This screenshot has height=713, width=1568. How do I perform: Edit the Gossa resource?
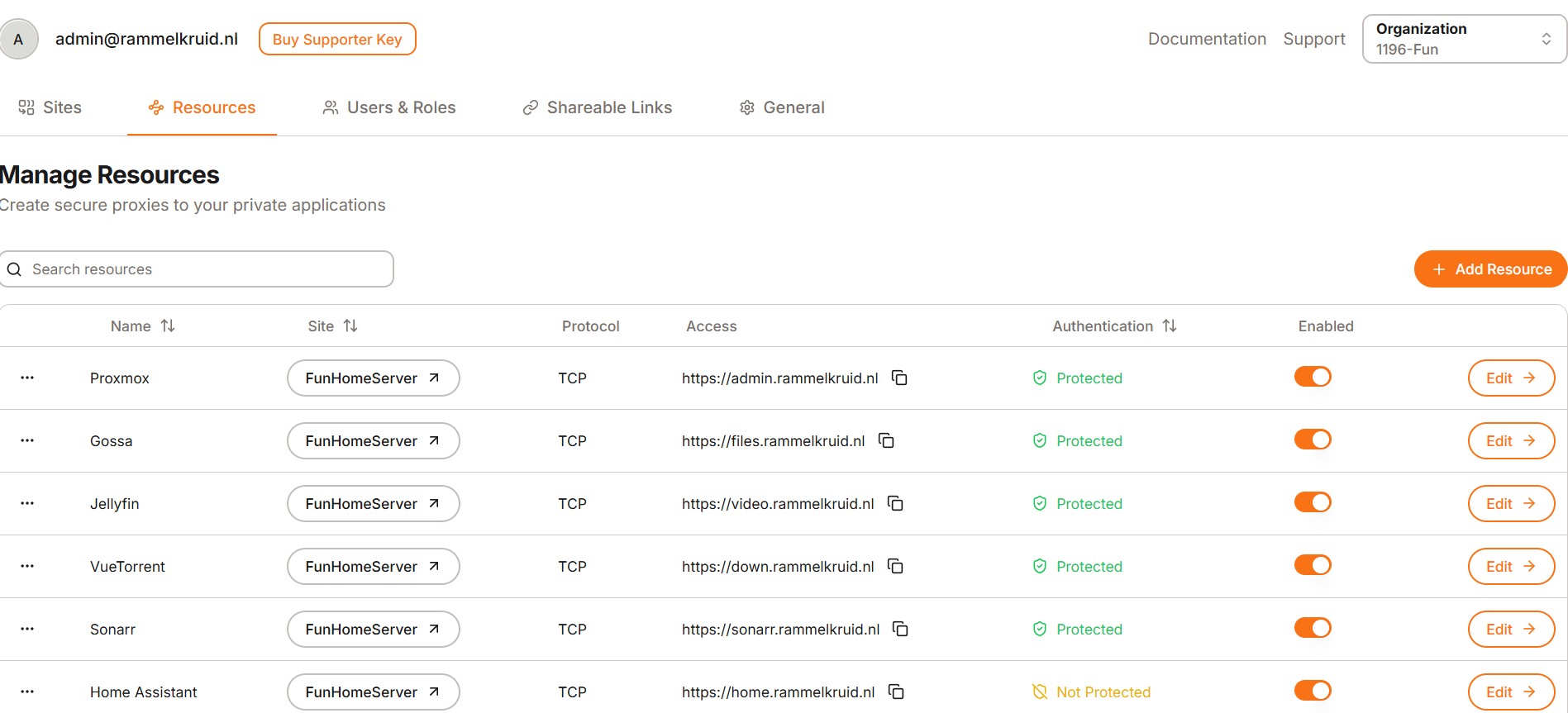click(x=1510, y=440)
